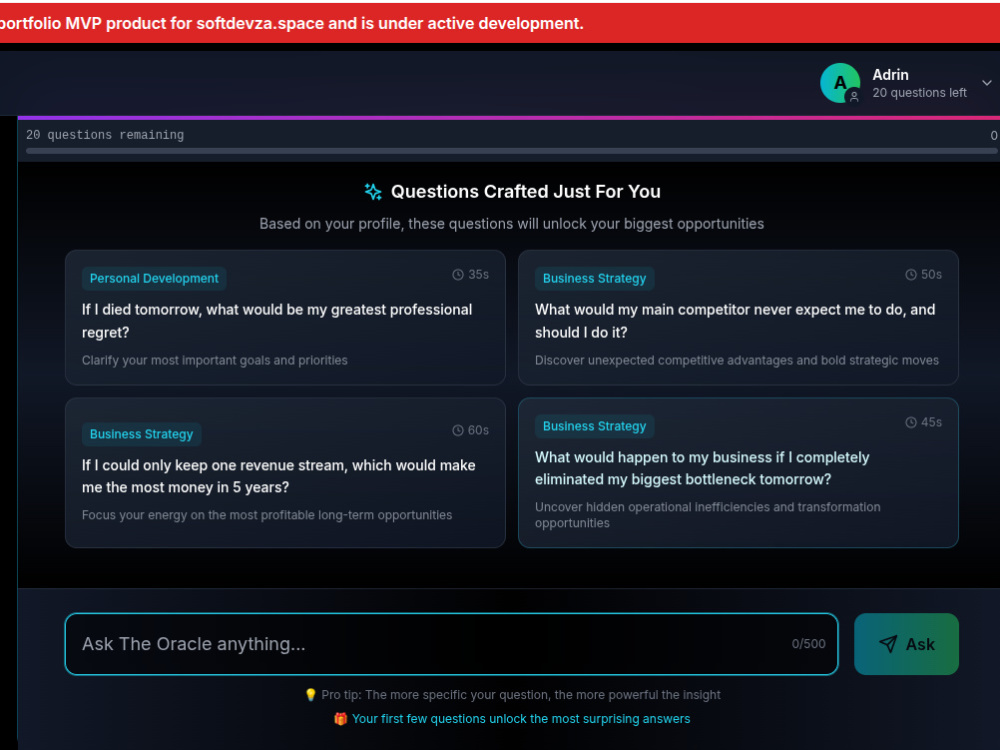Click the clock icon next to 35s
The image size is (1000, 750).
tap(458, 275)
